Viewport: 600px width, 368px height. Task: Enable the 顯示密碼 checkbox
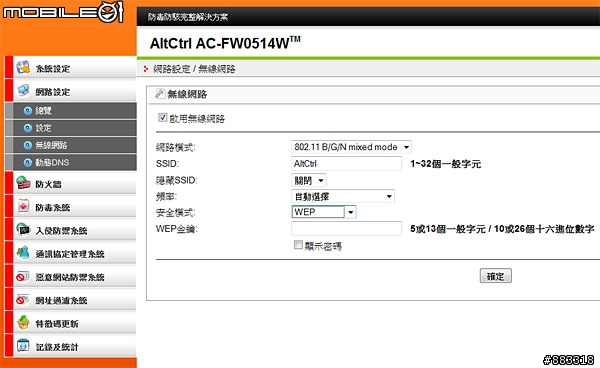point(298,245)
